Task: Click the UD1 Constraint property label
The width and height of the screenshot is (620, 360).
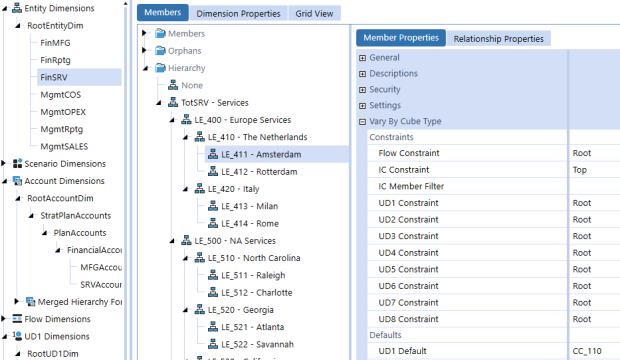Action: tap(408, 203)
